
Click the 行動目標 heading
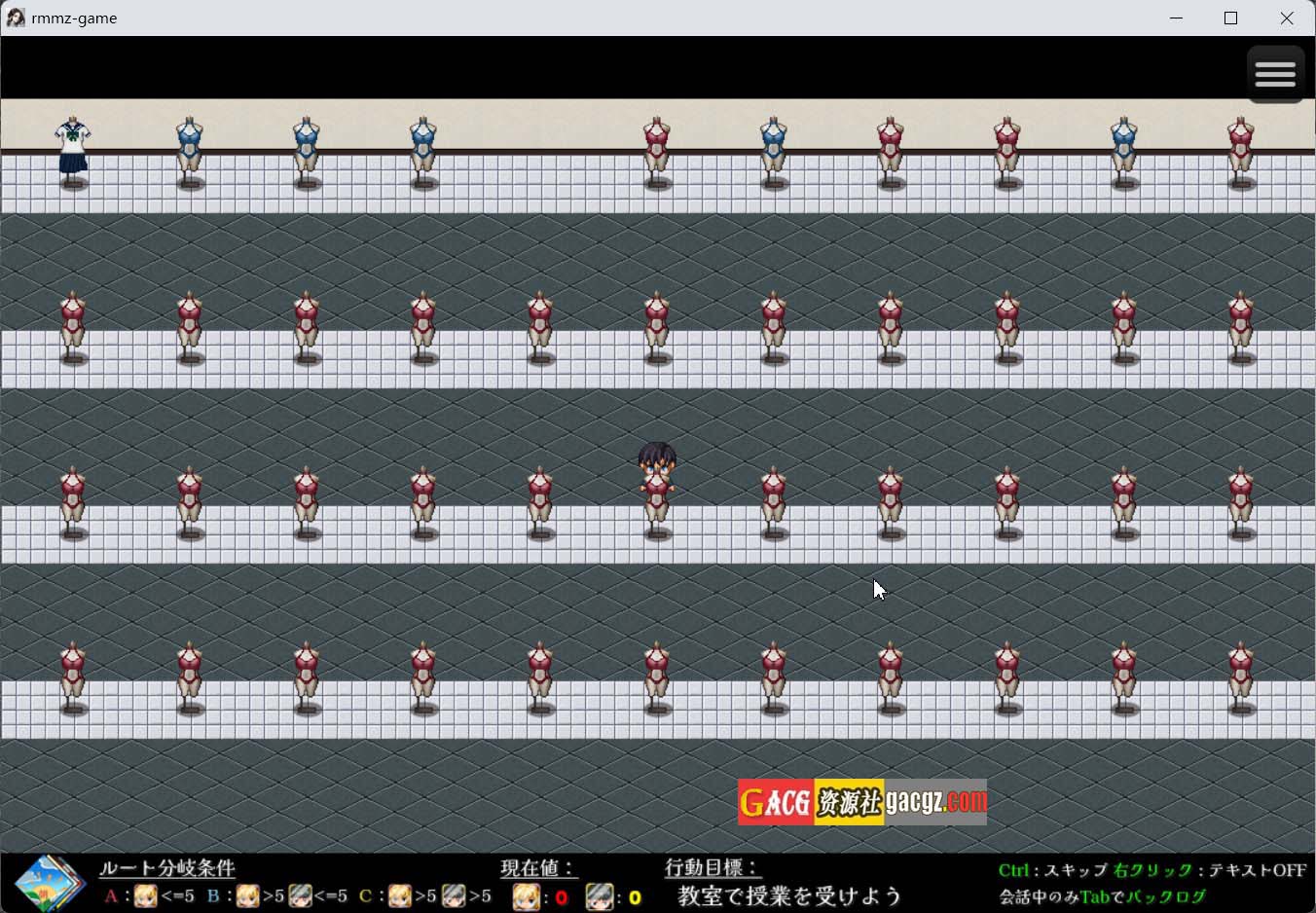(712, 867)
